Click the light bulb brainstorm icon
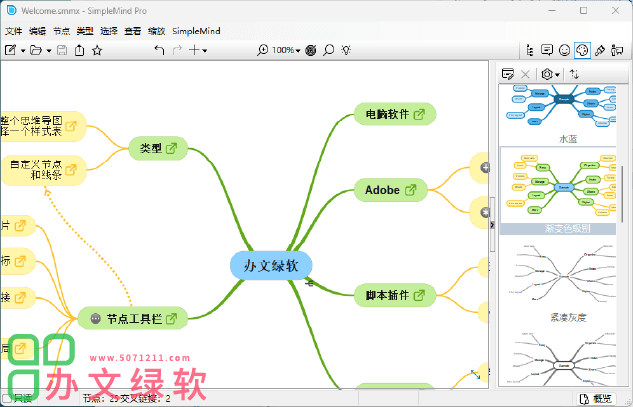633x407 pixels. pos(346,50)
